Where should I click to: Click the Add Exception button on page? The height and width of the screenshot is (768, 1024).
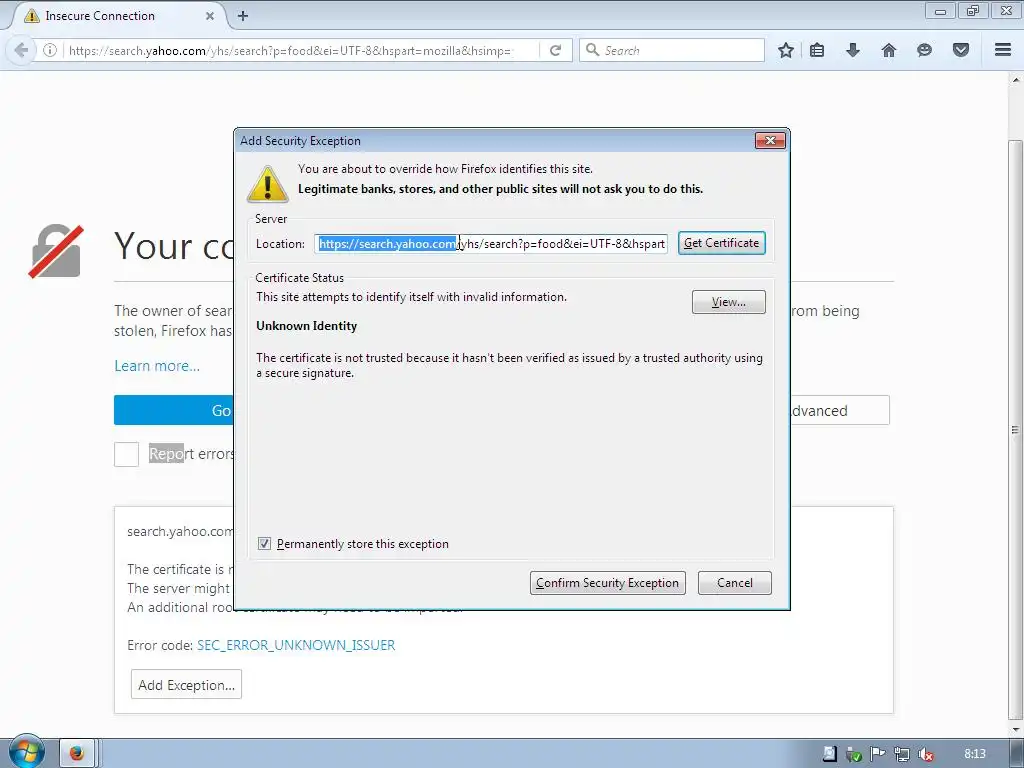click(186, 684)
